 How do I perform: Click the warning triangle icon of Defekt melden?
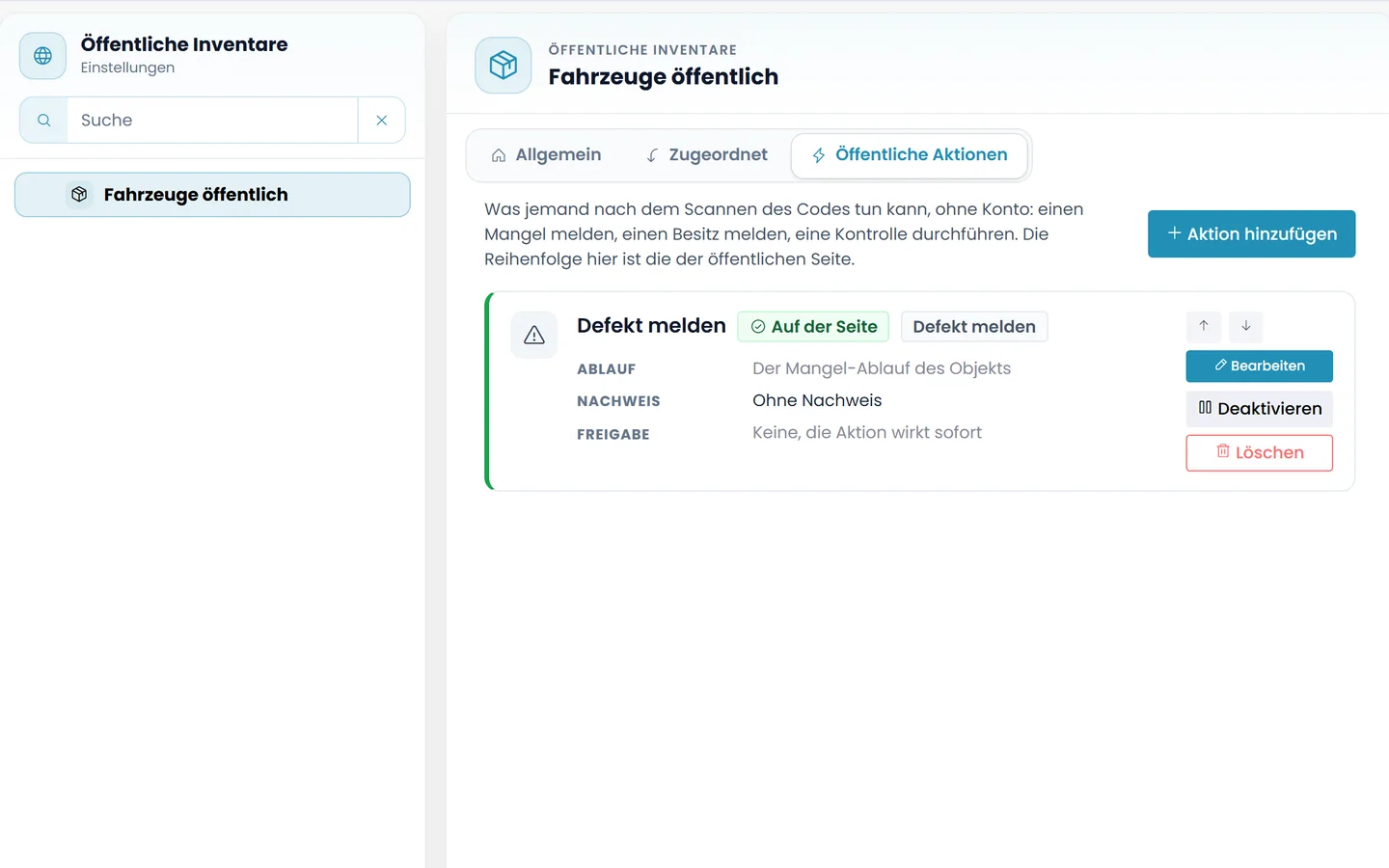(x=534, y=335)
